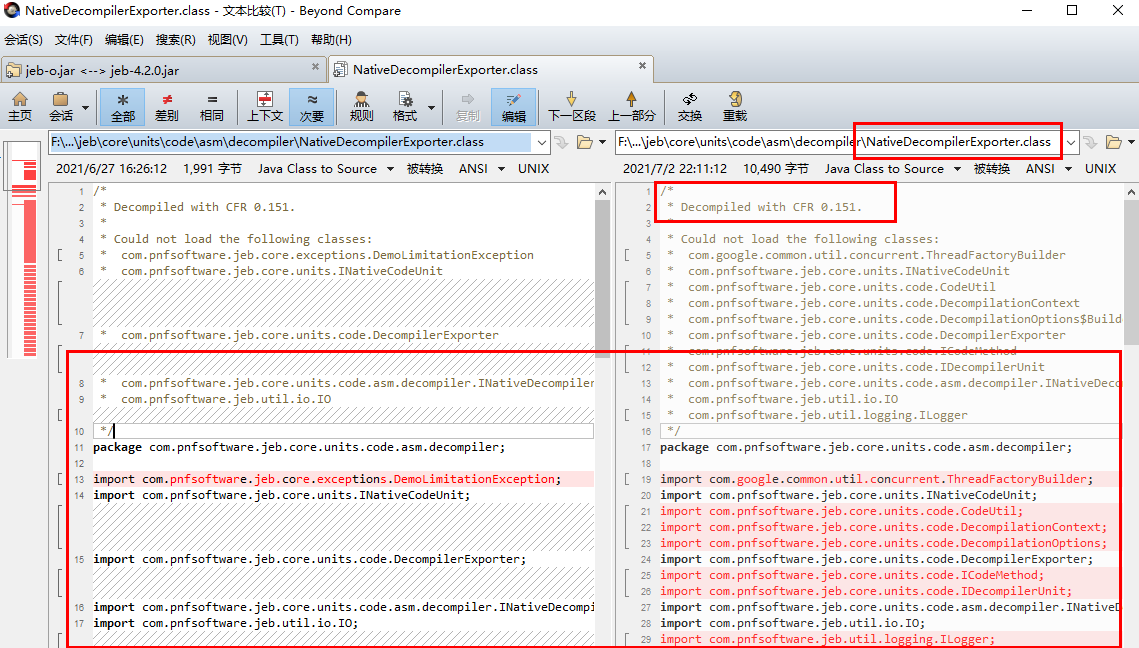Open the Search (搜索) menu
This screenshot has height=648, width=1139.
[x=175, y=40]
